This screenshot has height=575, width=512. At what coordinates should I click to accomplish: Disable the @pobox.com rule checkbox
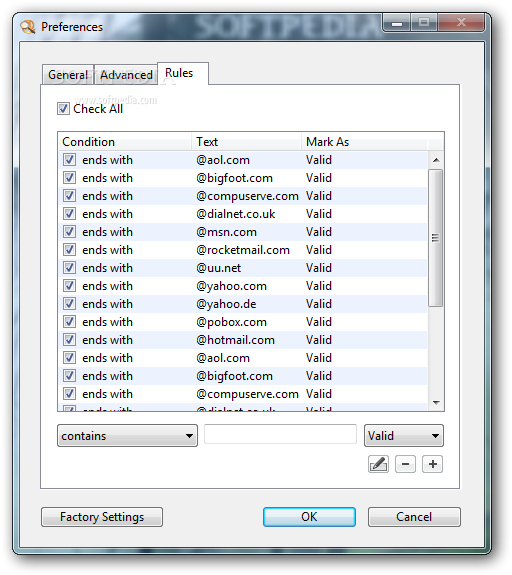click(69, 322)
